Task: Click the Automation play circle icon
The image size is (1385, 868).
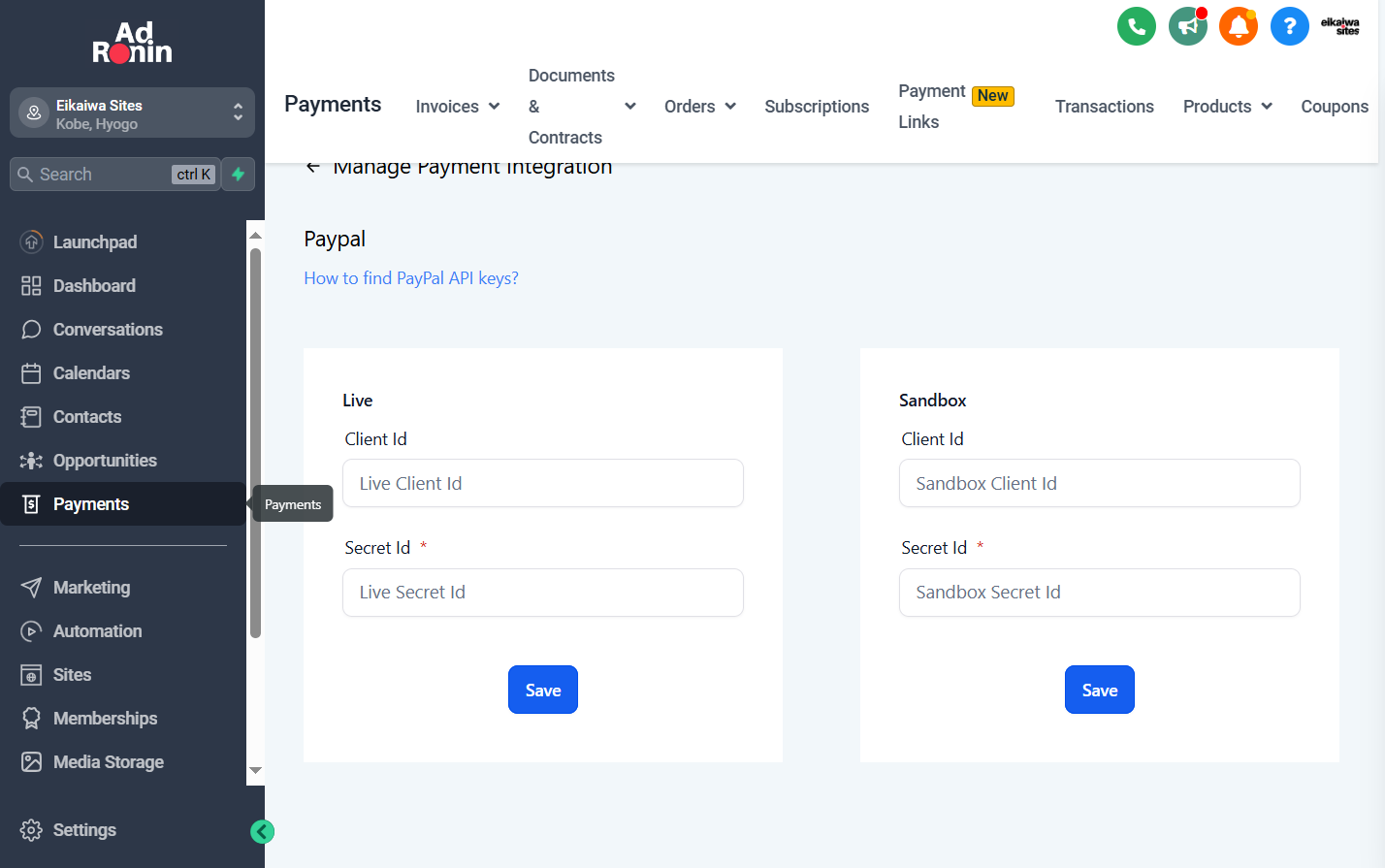Action: pos(31,630)
